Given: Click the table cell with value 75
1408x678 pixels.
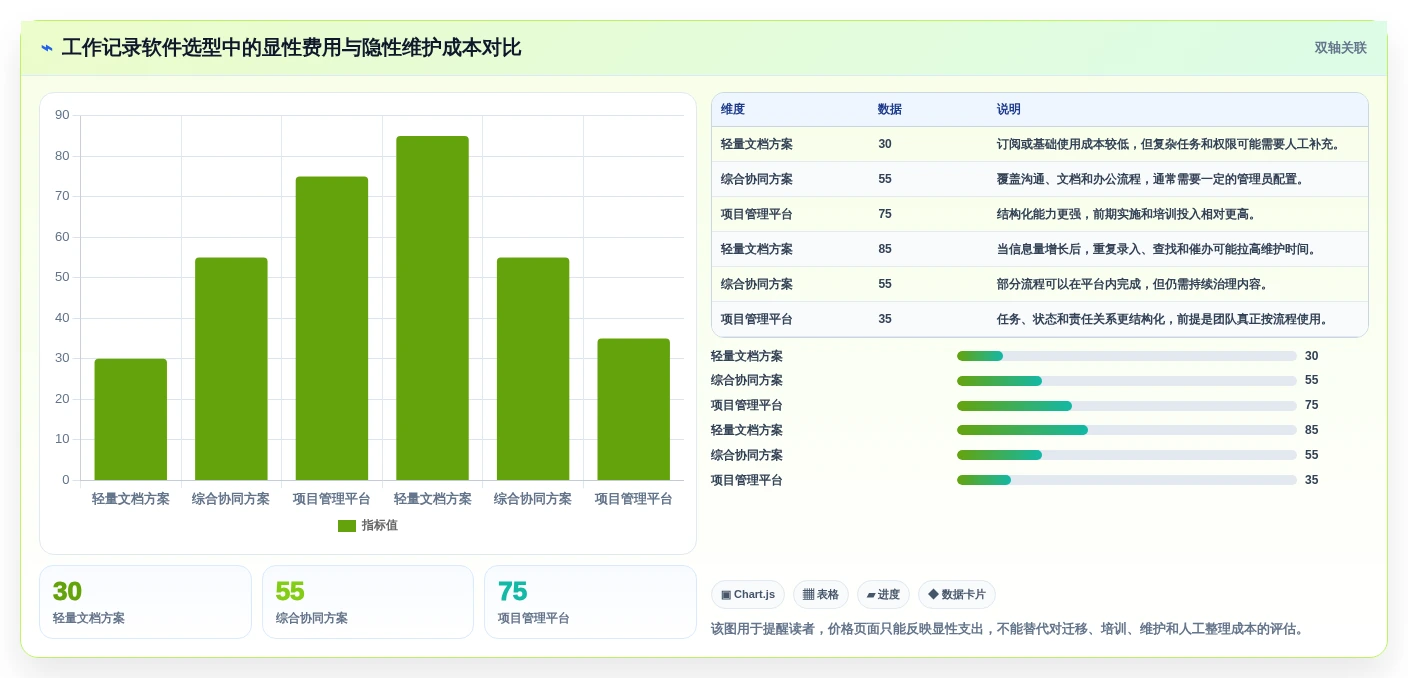Looking at the screenshot, I should tap(885, 214).
